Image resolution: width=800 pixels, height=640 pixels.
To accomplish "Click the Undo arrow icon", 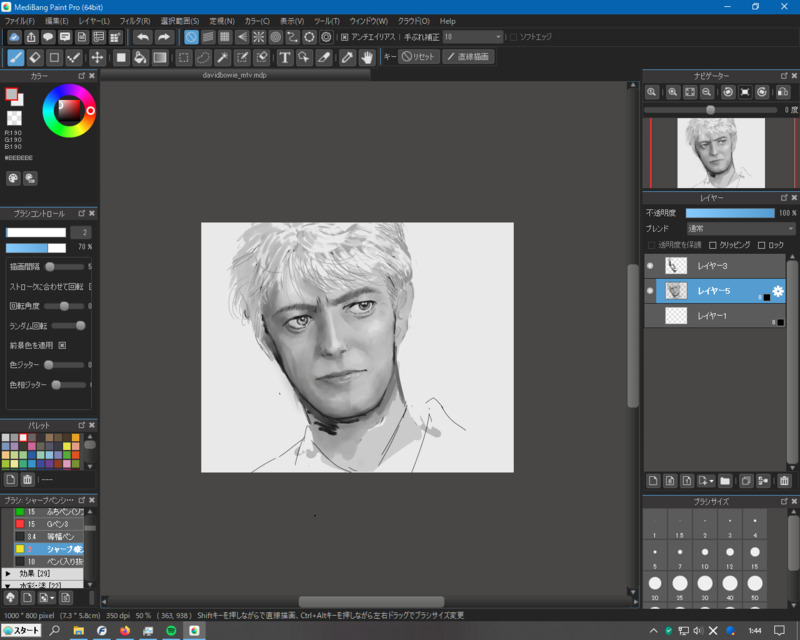I will (144, 37).
